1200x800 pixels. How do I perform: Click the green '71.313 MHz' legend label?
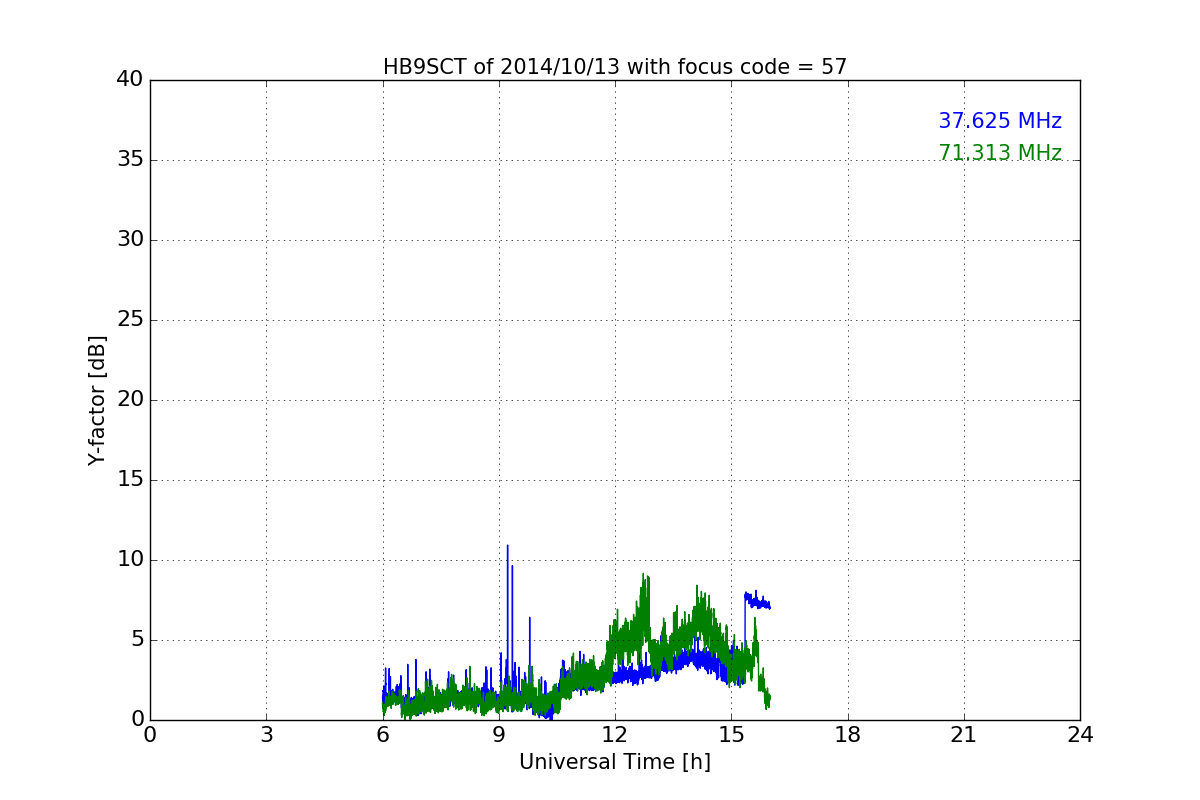point(1000,153)
